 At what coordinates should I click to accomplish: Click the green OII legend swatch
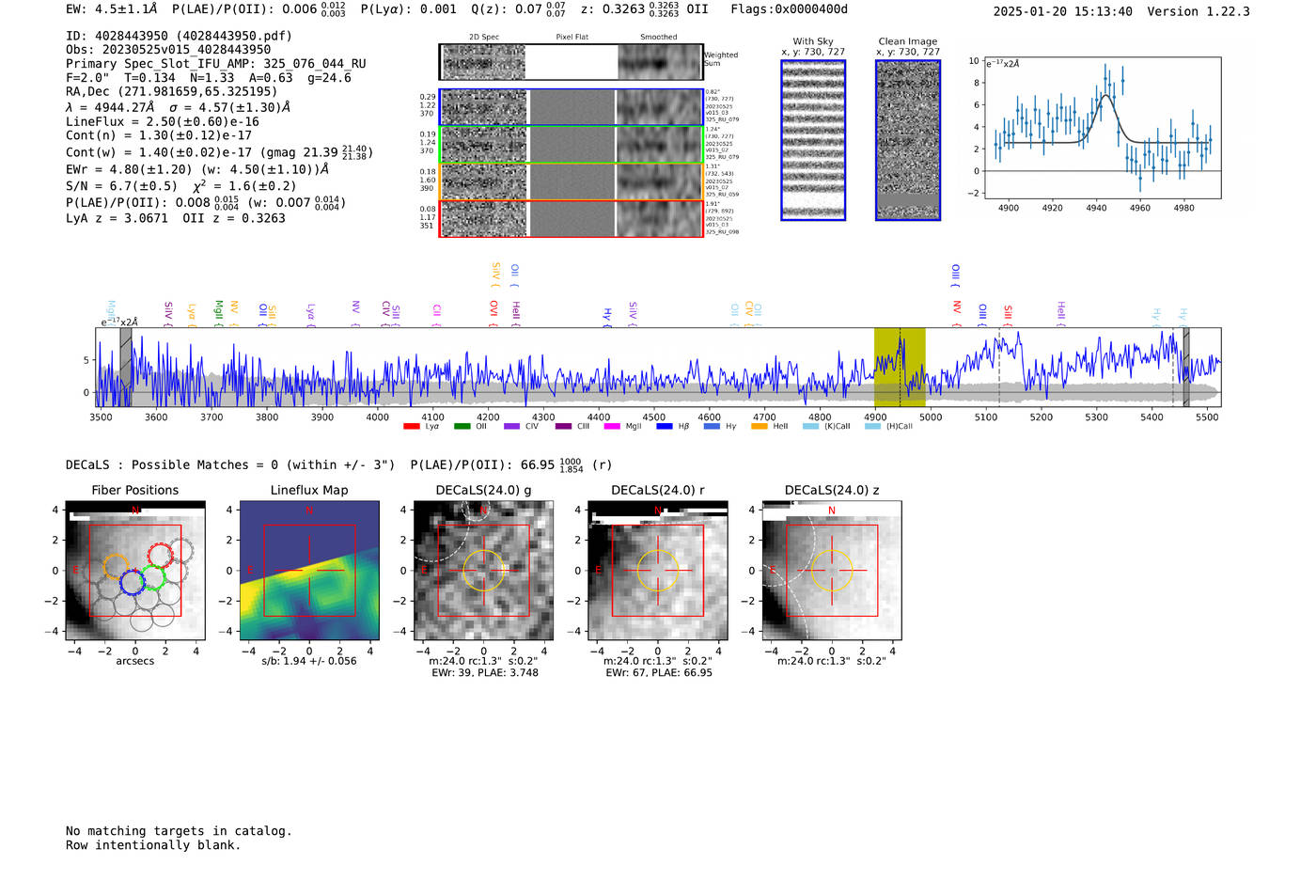point(462,427)
